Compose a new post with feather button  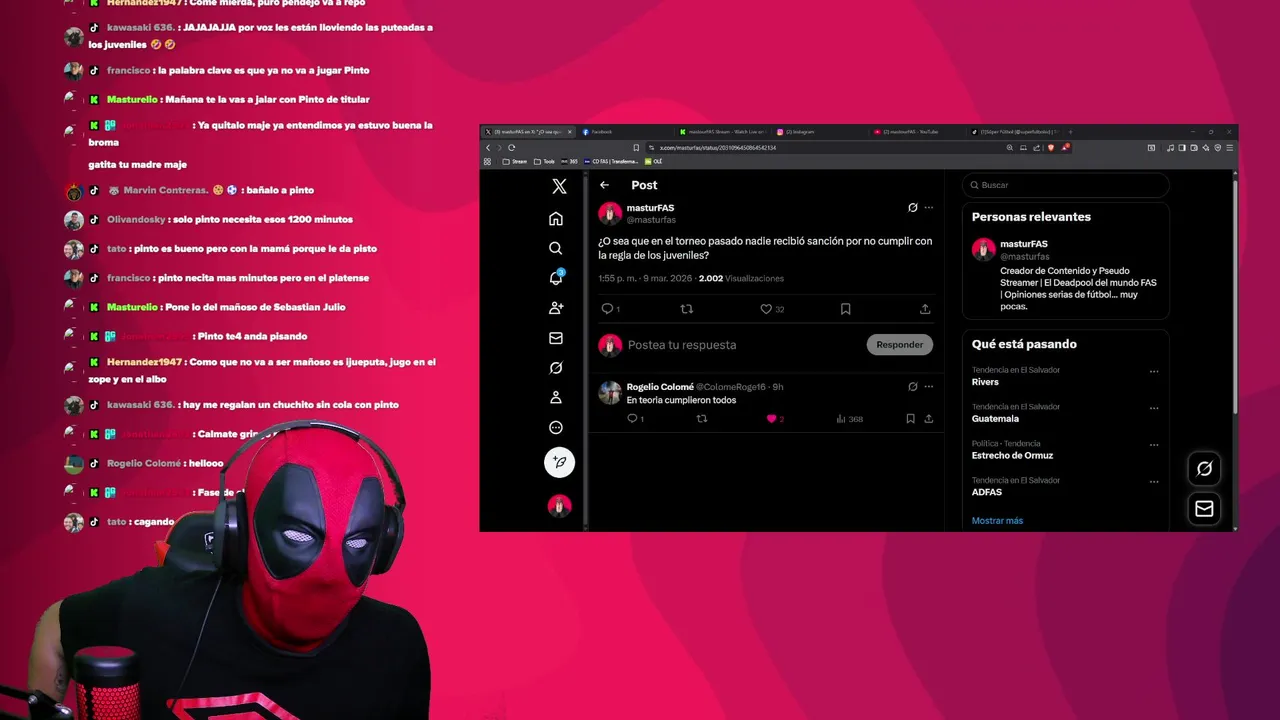pyautogui.click(x=559, y=462)
